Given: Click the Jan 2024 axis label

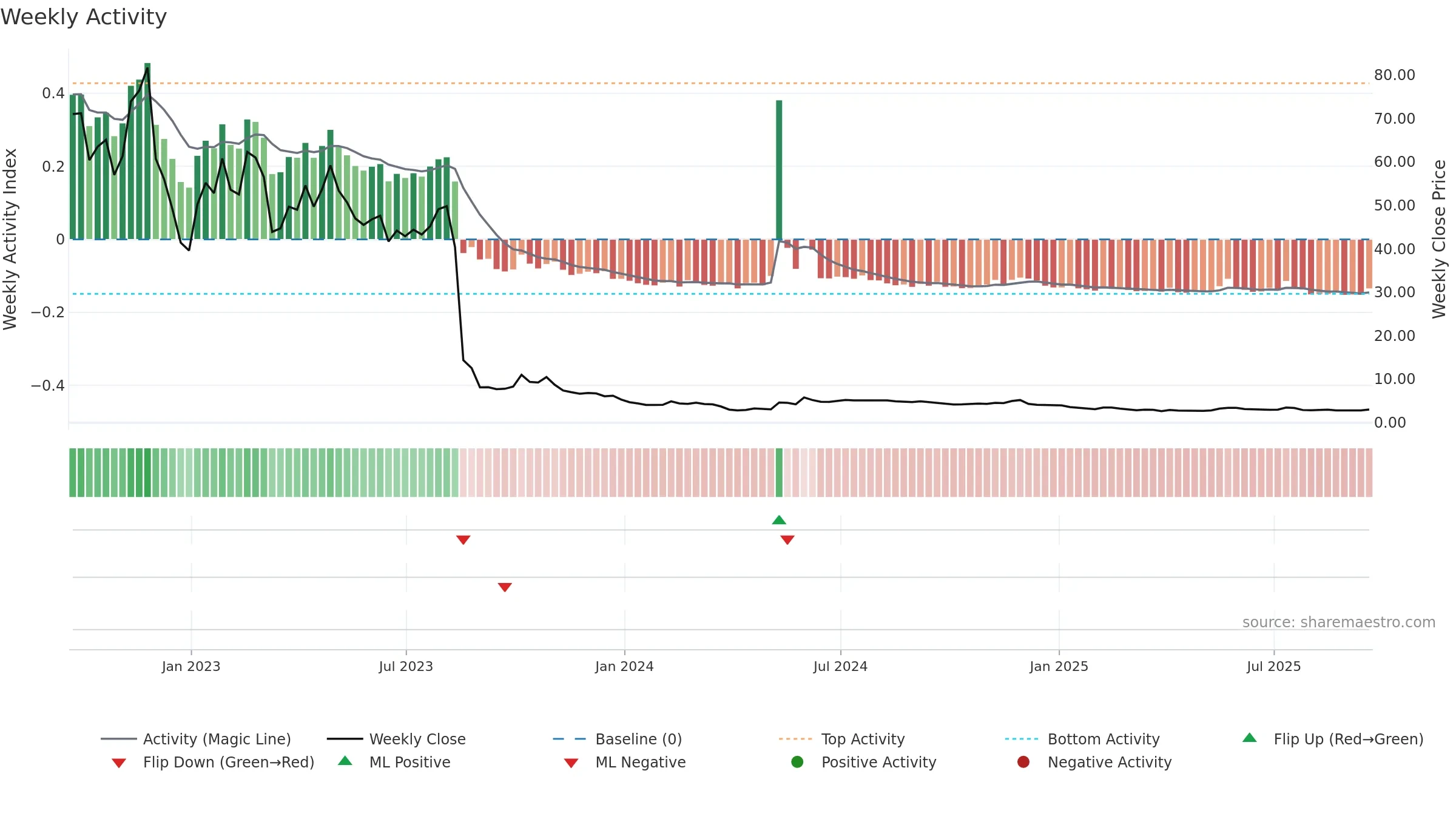Looking at the screenshot, I should click(x=624, y=667).
